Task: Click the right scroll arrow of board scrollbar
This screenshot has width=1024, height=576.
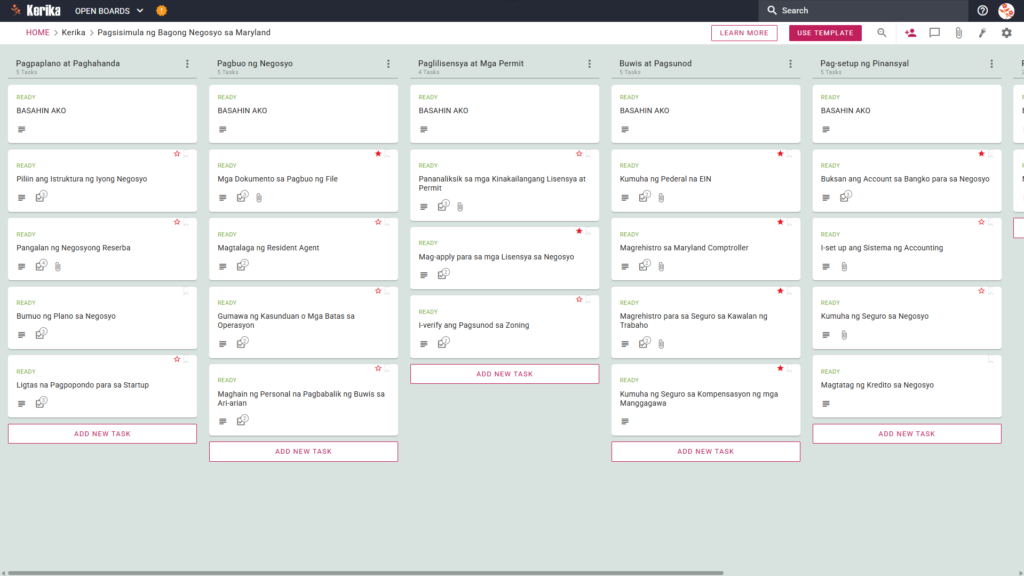Action: [x=1020, y=573]
